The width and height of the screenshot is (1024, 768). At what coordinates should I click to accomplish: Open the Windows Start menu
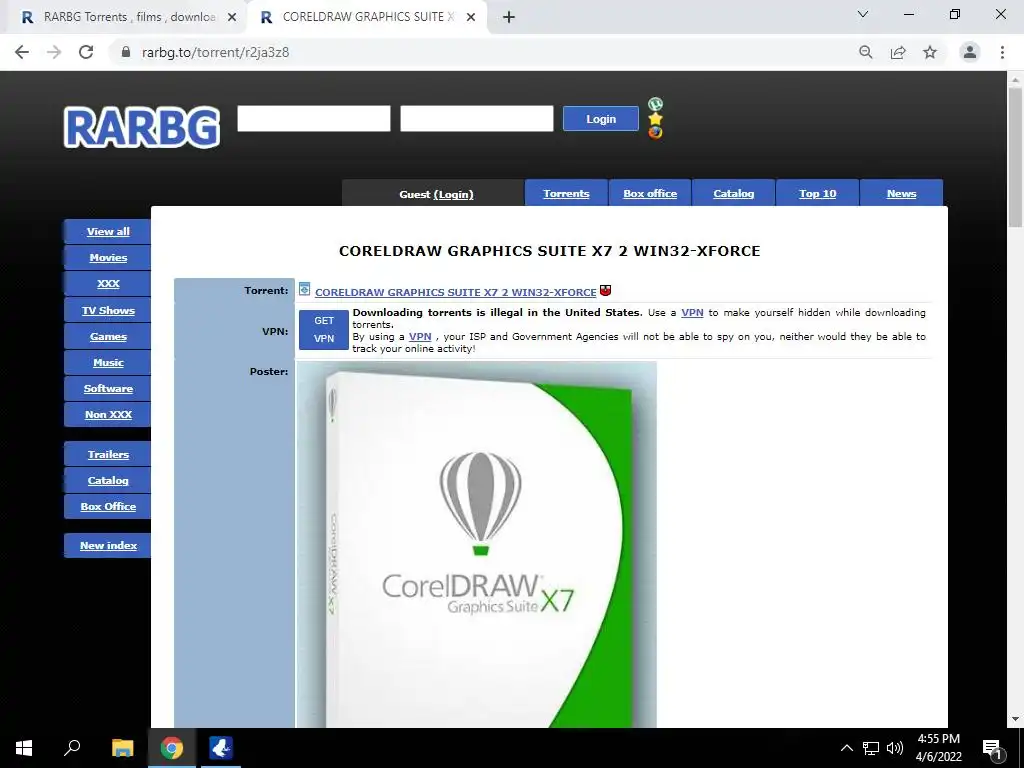click(x=24, y=748)
